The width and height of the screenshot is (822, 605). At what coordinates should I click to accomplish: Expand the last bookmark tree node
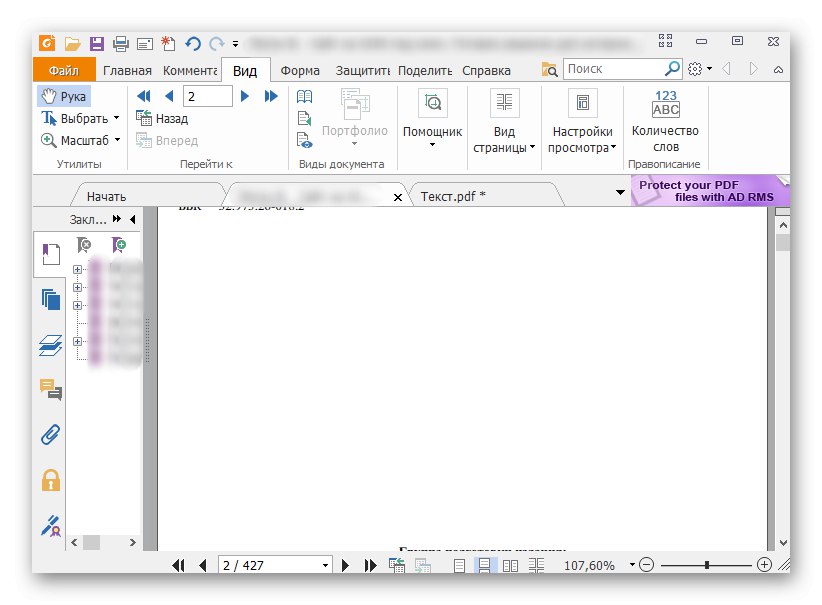(78, 341)
